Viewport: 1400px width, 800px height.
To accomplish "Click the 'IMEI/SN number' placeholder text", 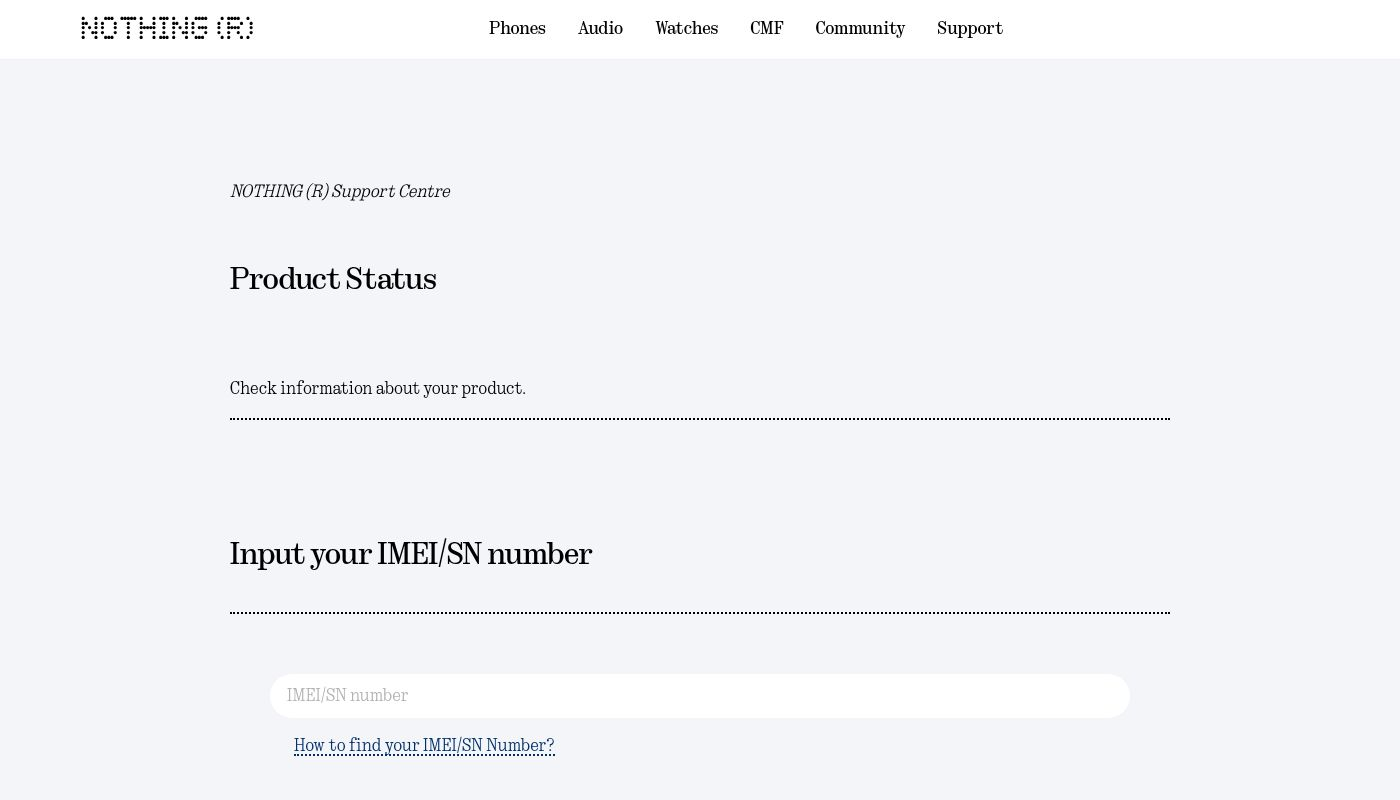I will pos(348,696).
